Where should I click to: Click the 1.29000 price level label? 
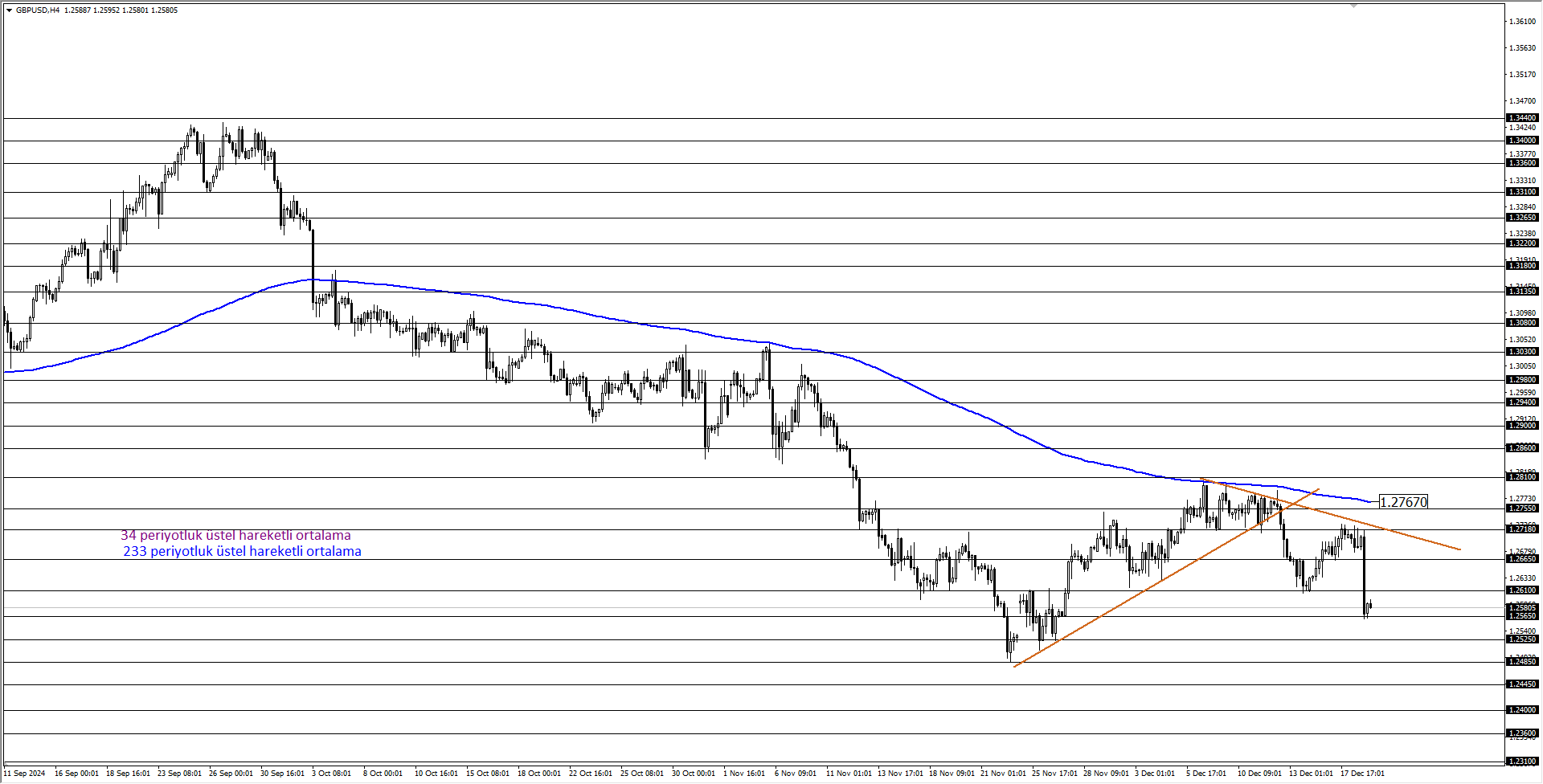[1522, 426]
